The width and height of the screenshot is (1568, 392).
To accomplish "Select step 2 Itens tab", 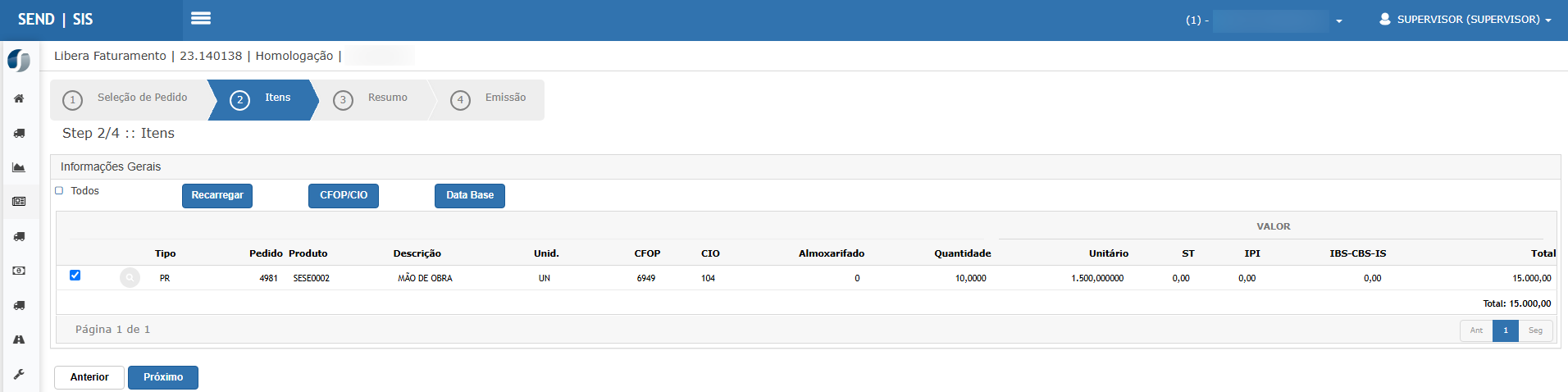I will pyautogui.click(x=262, y=100).
